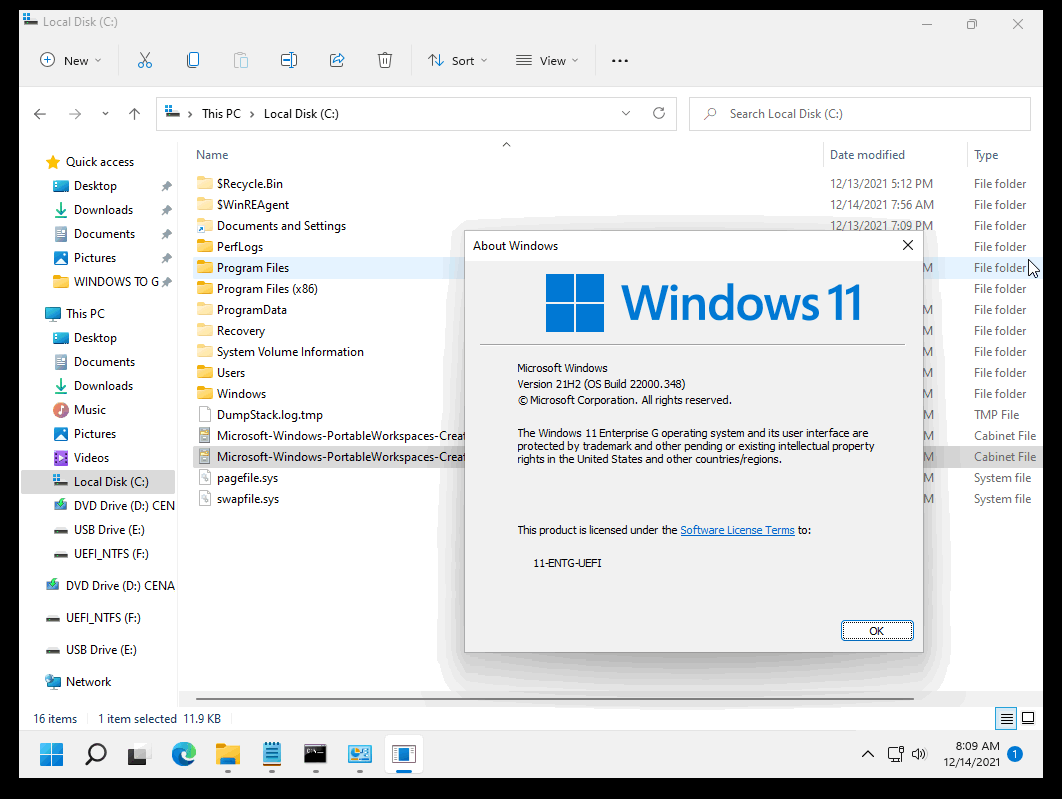Select the $WinREAgent folder
This screenshot has width=1062, height=799.
252,204
